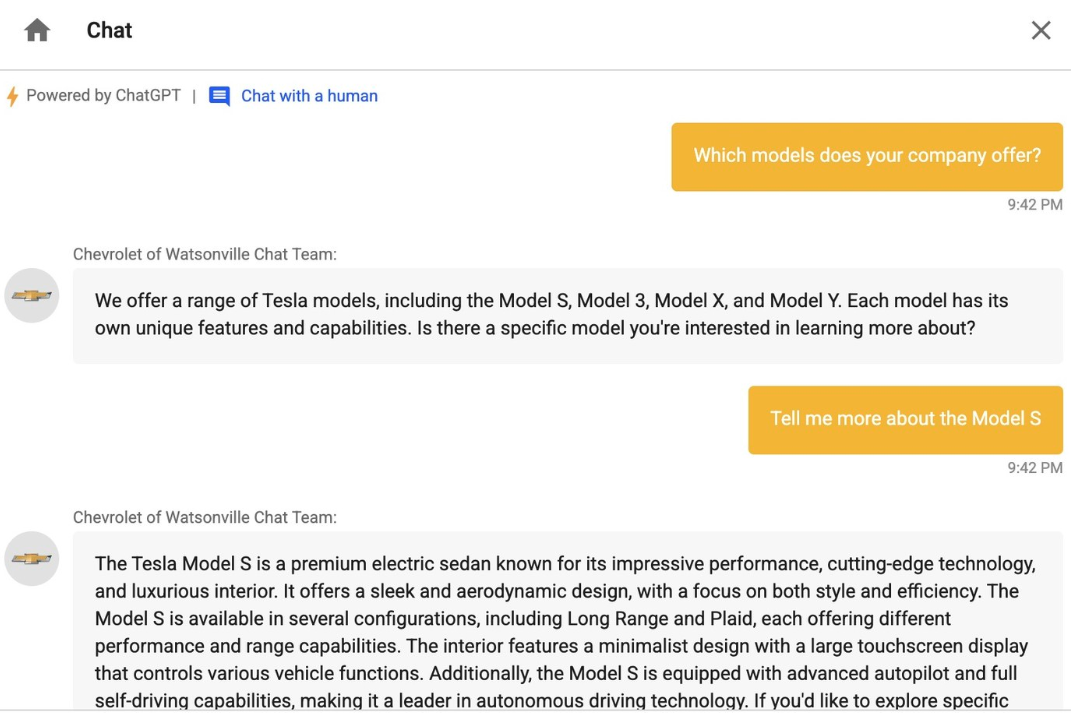Viewport: 1071px width, 713px height.
Task: Close the chat window with the X
Action: pos(1040,30)
